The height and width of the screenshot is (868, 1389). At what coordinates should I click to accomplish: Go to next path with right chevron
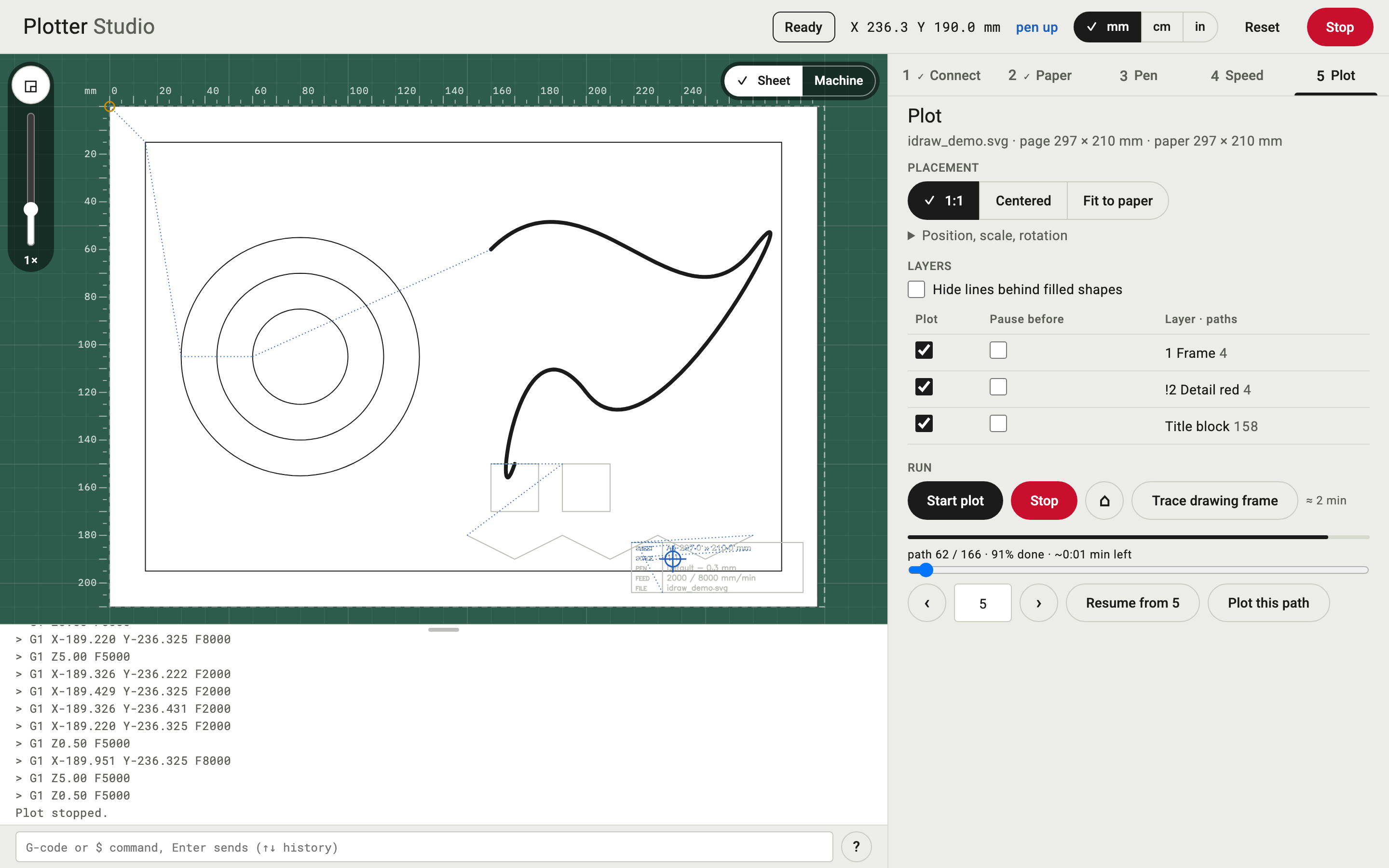1038,603
